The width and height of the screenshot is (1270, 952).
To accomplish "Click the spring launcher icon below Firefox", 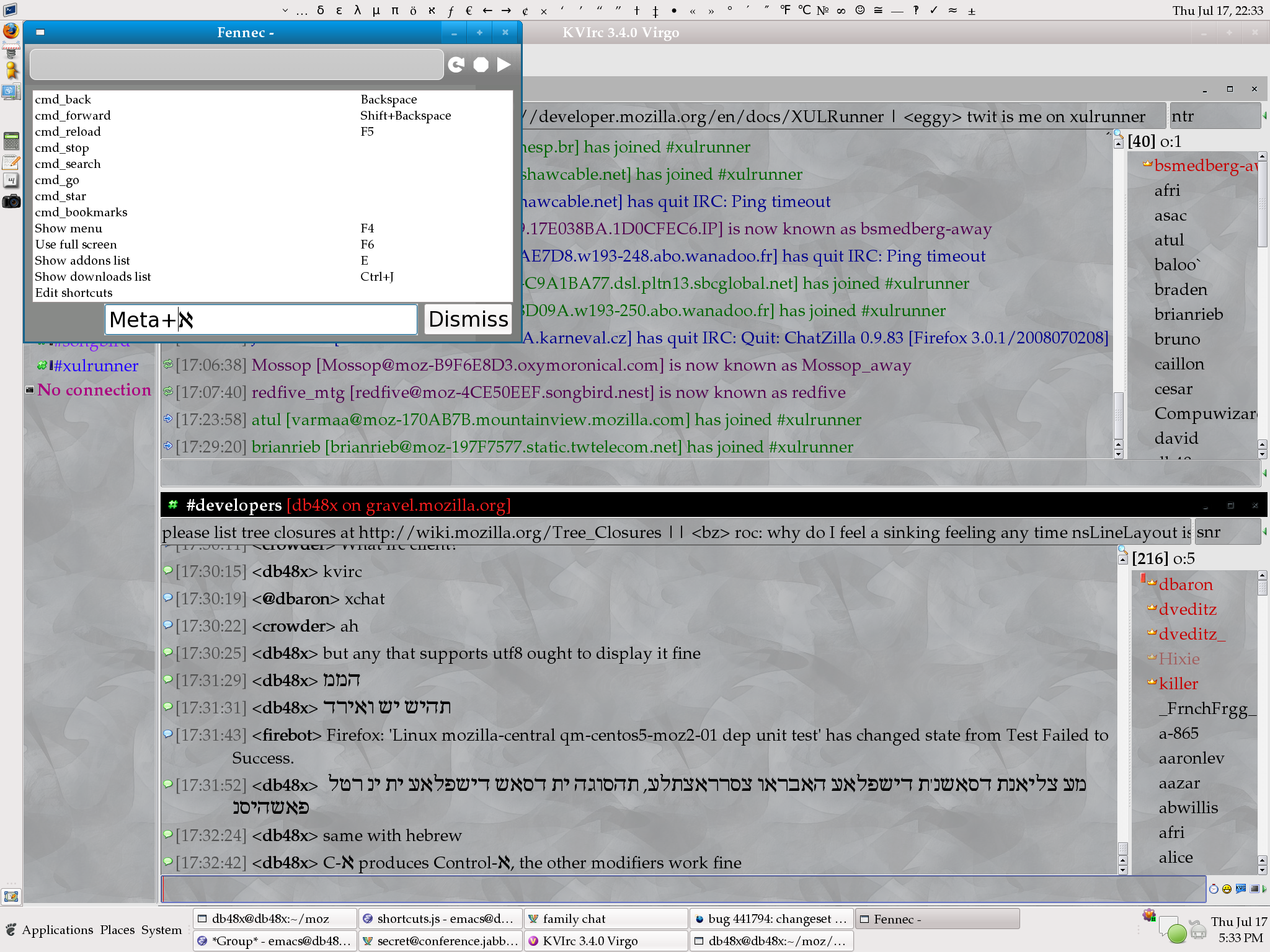I will coord(11,50).
